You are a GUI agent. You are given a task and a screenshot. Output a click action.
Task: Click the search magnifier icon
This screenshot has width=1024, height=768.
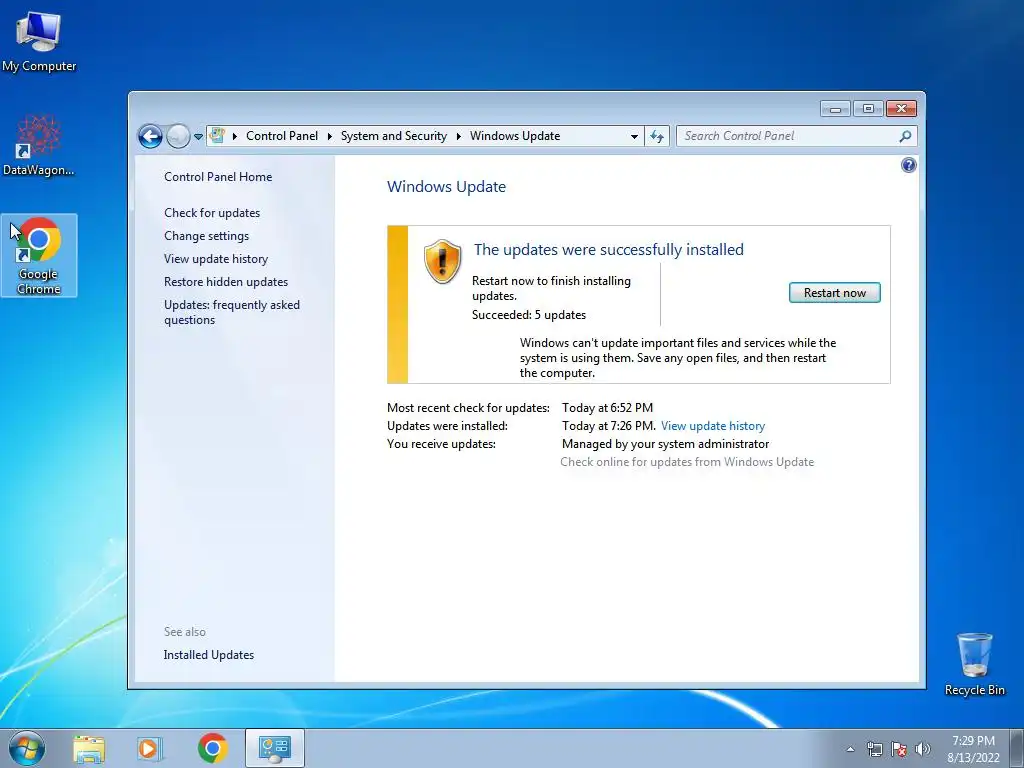tap(905, 136)
